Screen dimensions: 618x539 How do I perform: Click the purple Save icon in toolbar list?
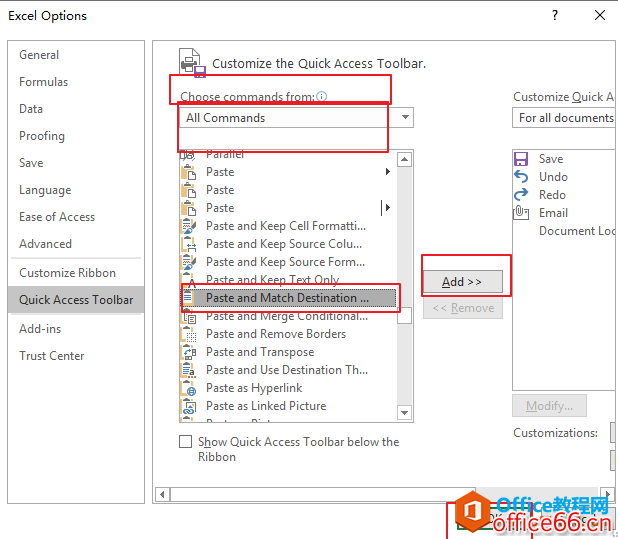pyautogui.click(x=521, y=159)
